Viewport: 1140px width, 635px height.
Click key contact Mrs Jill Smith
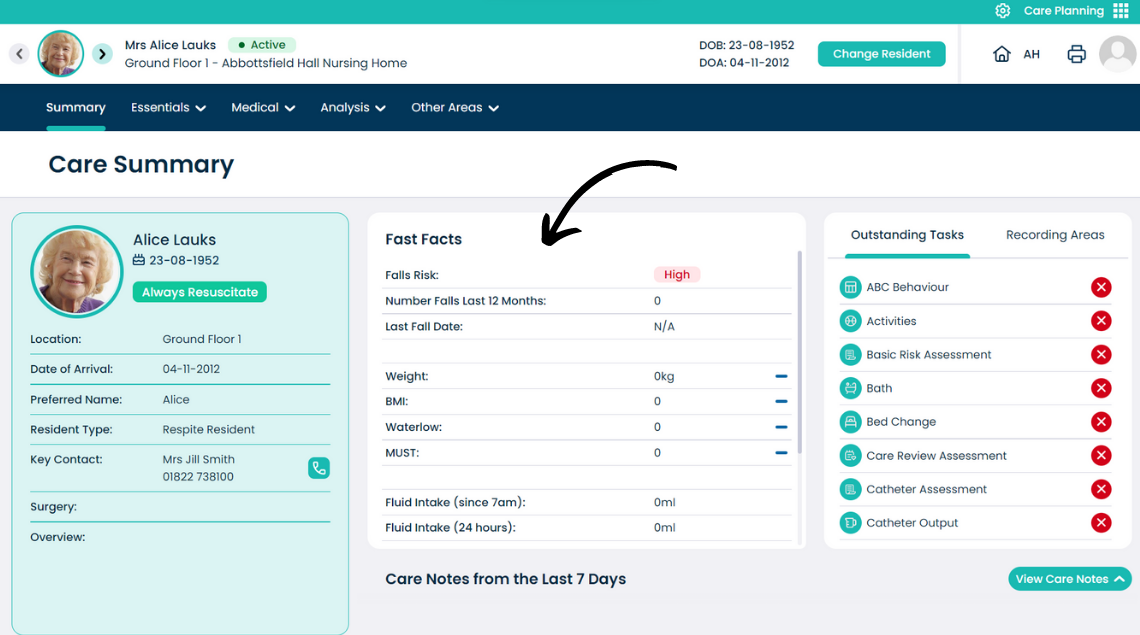pyautogui.click(x=198, y=460)
